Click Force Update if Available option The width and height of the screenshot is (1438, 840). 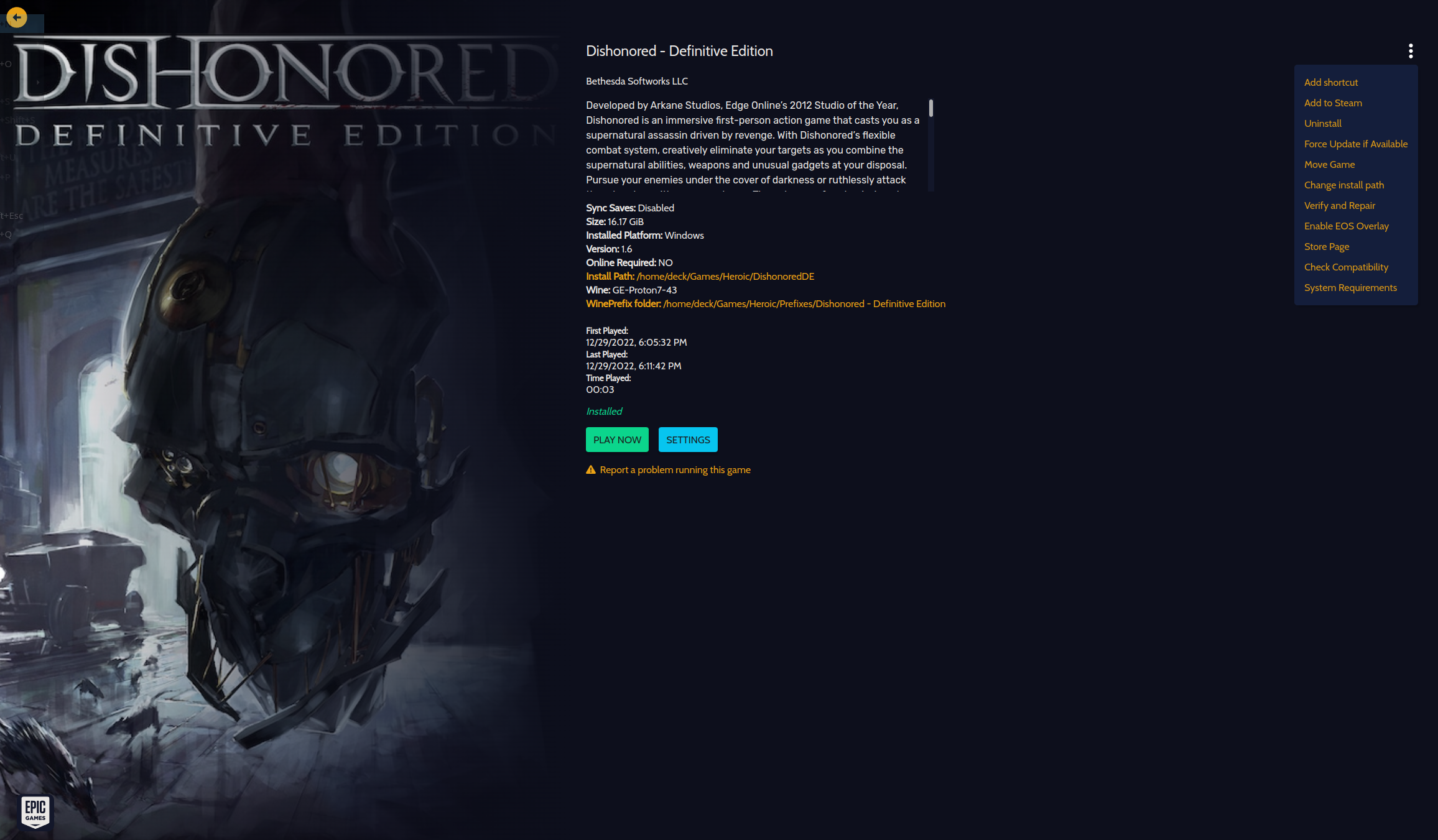1356,144
